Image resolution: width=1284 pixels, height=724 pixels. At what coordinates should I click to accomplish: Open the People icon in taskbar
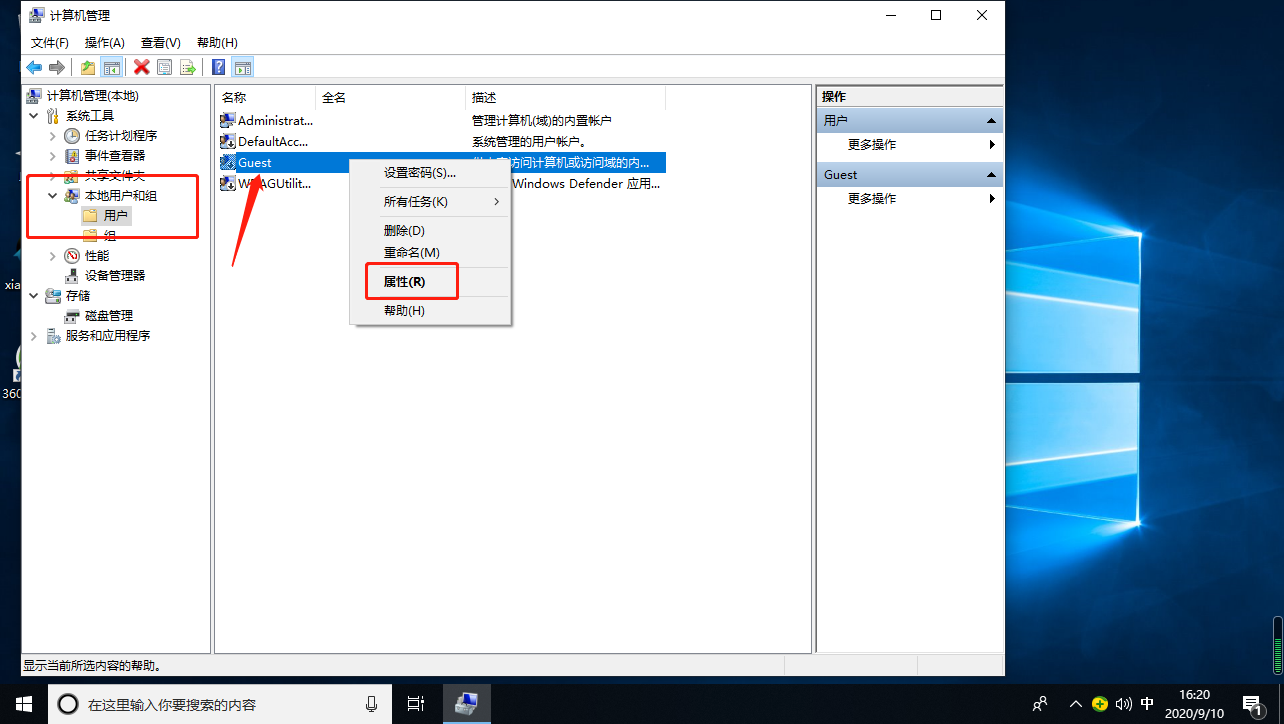pyautogui.click(x=1040, y=704)
